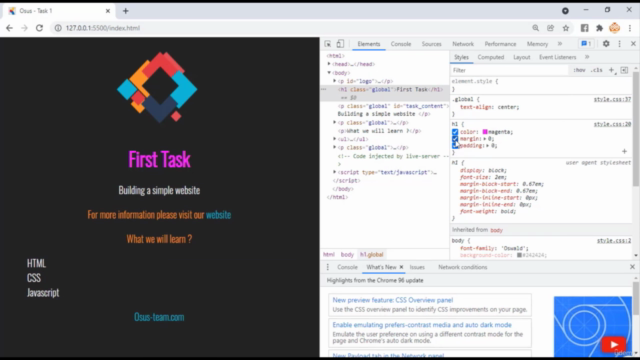Open the Layout sub-tab
The image size is (640, 360).
tap(521, 57)
